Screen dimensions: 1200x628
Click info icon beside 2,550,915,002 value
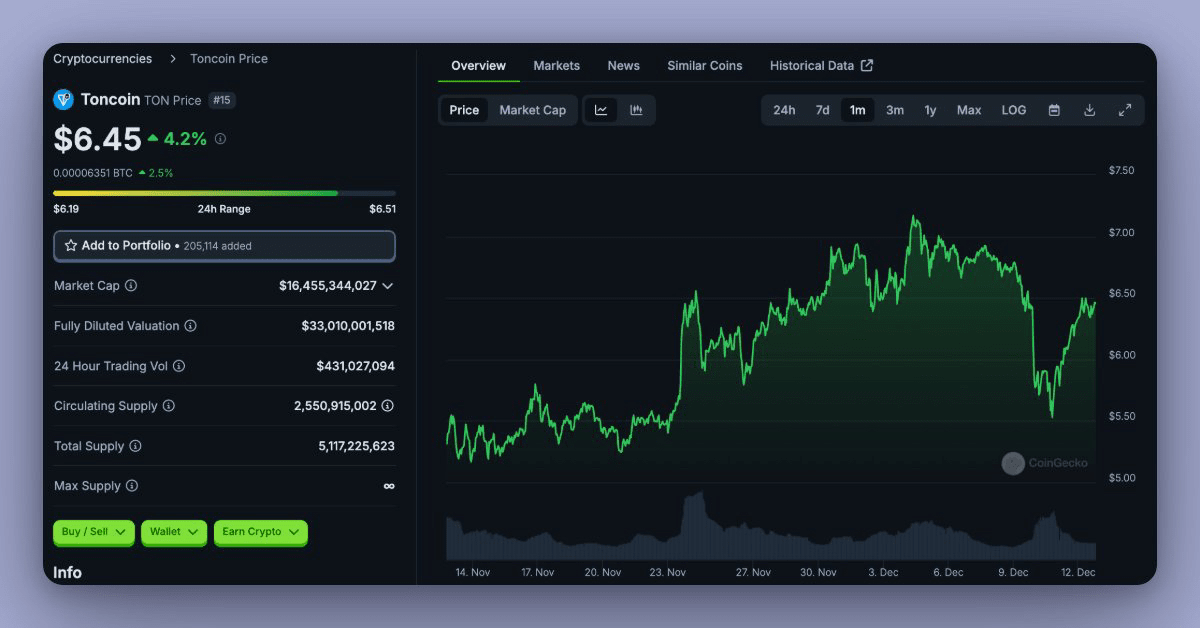(388, 406)
